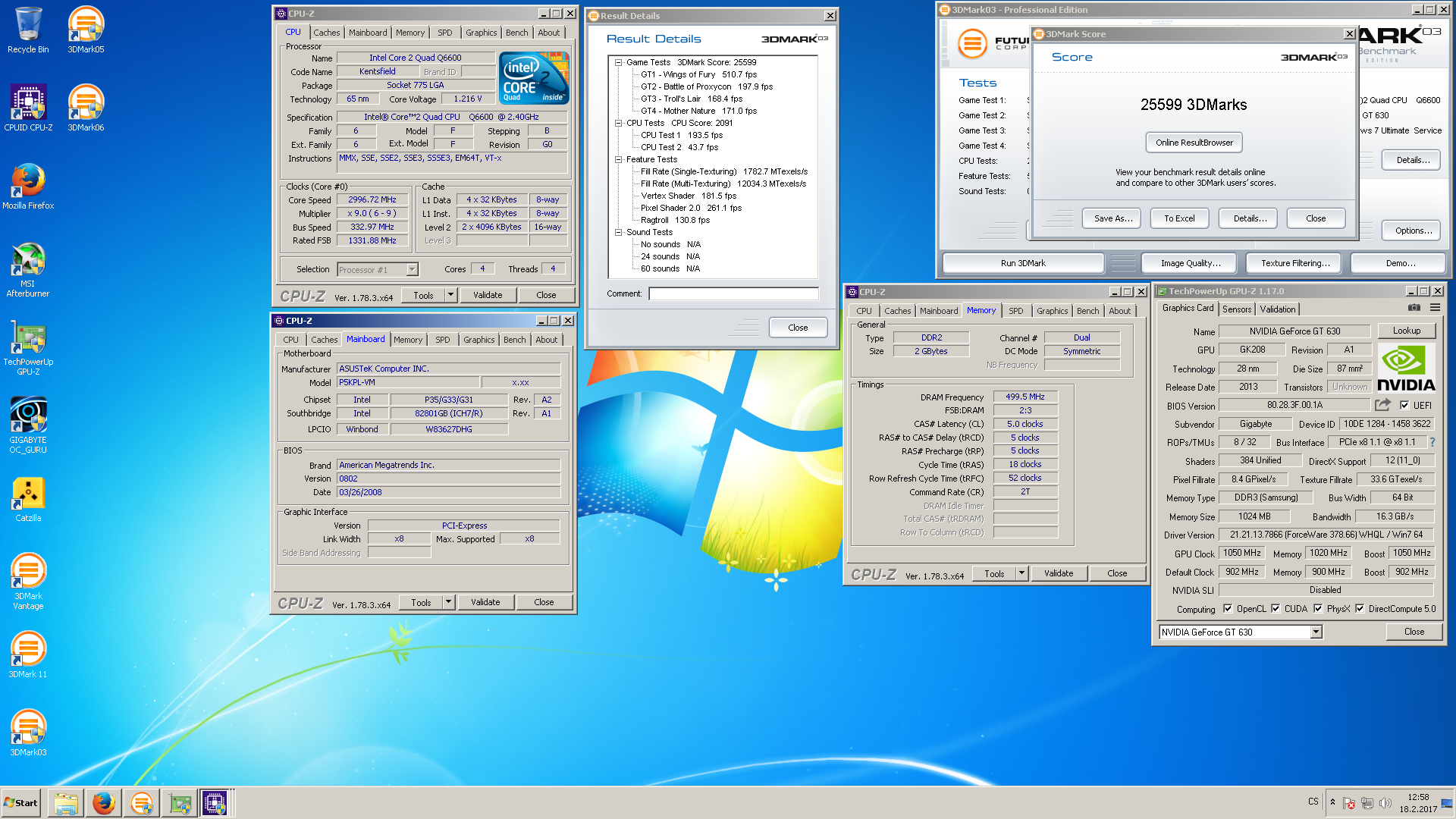Viewport: 1456px width, 819px height.
Task: Open Windows Explorer from the taskbar
Action: coord(66,803)
